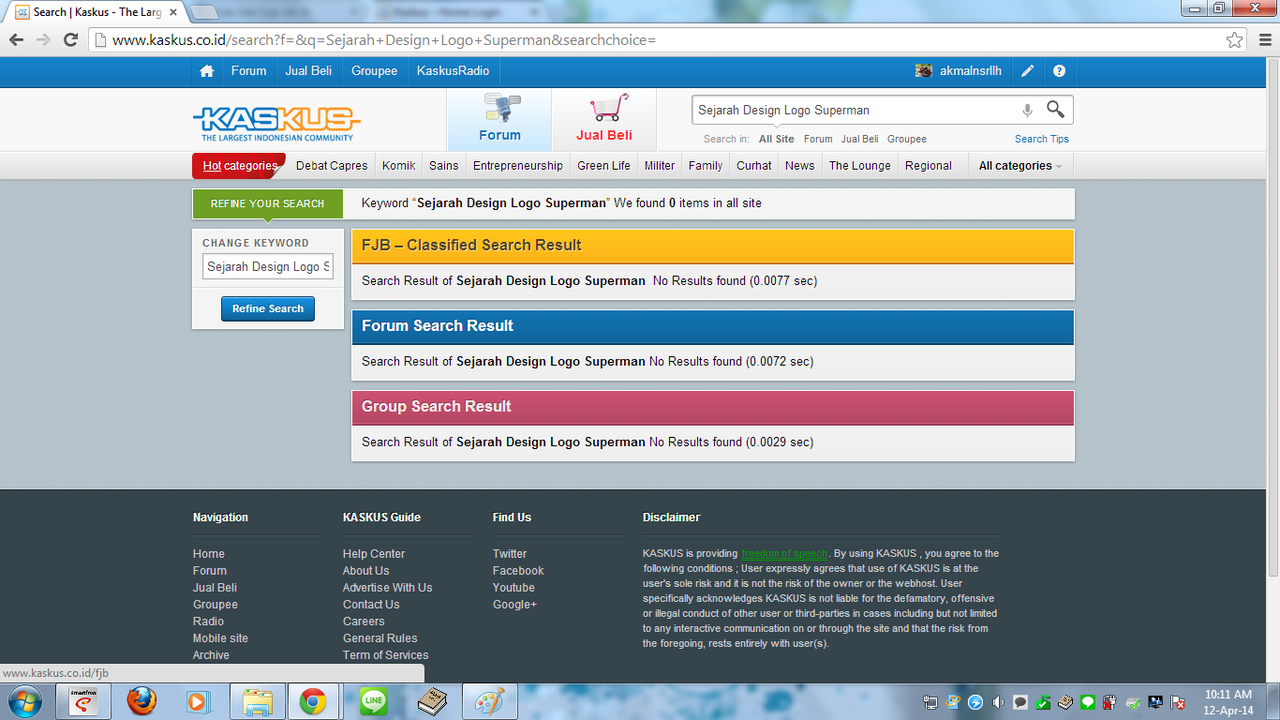The width and height of the screenshot is (1280, 720).
Task: Select the Jual Beli tab with cart
Action: click(x=604, y=120)
